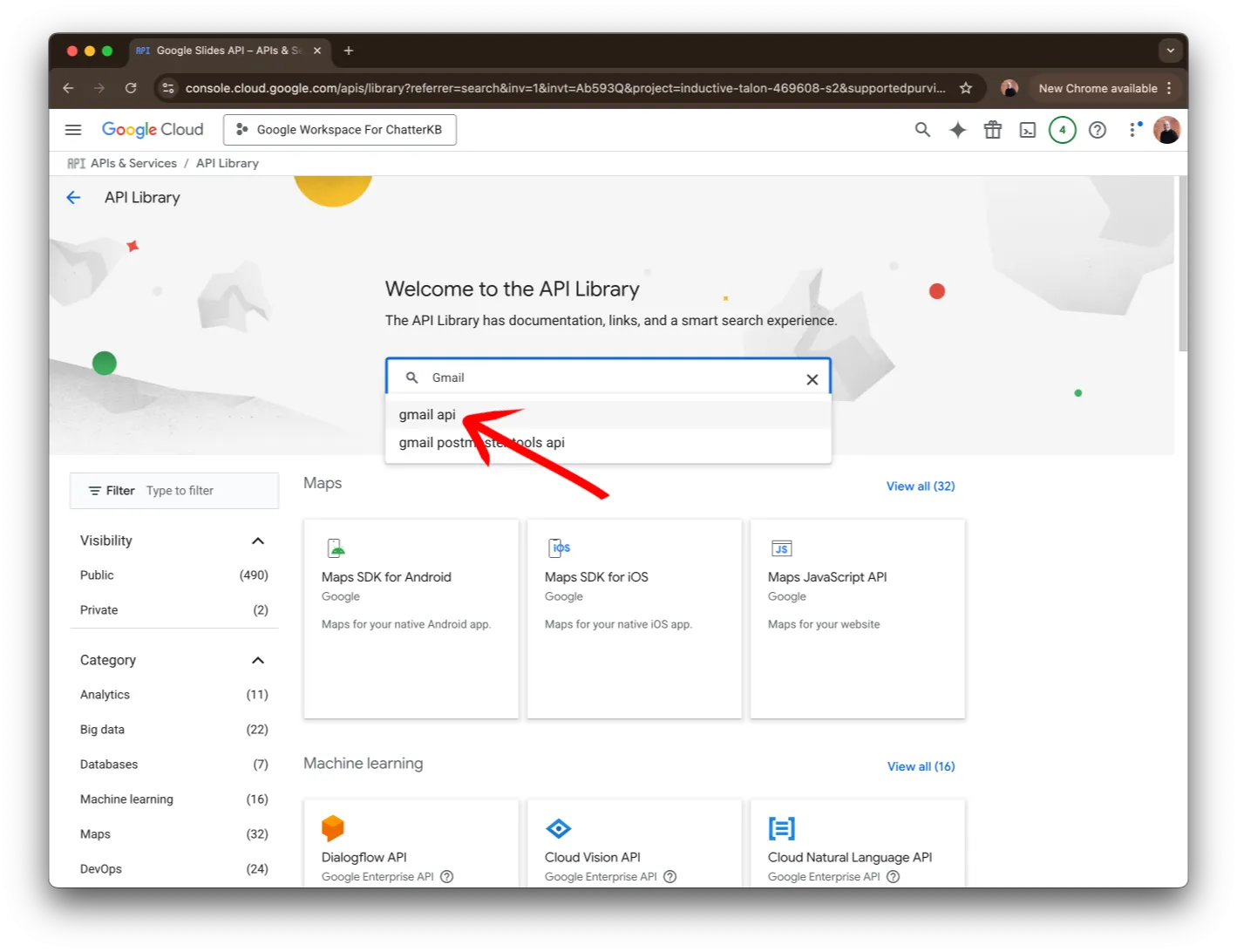Open View all (32) Maps link
The width and height of the screenshot is (1237, 952).
click(921, 486)
